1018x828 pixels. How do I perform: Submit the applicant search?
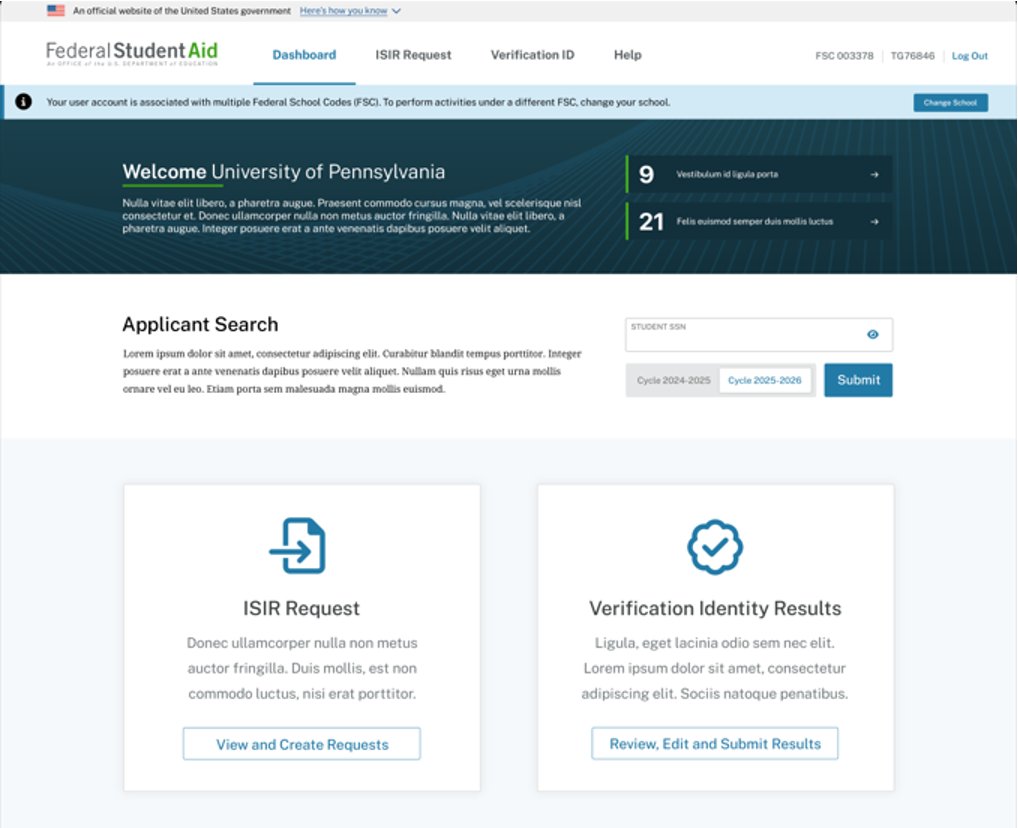[x=858, y=380]
